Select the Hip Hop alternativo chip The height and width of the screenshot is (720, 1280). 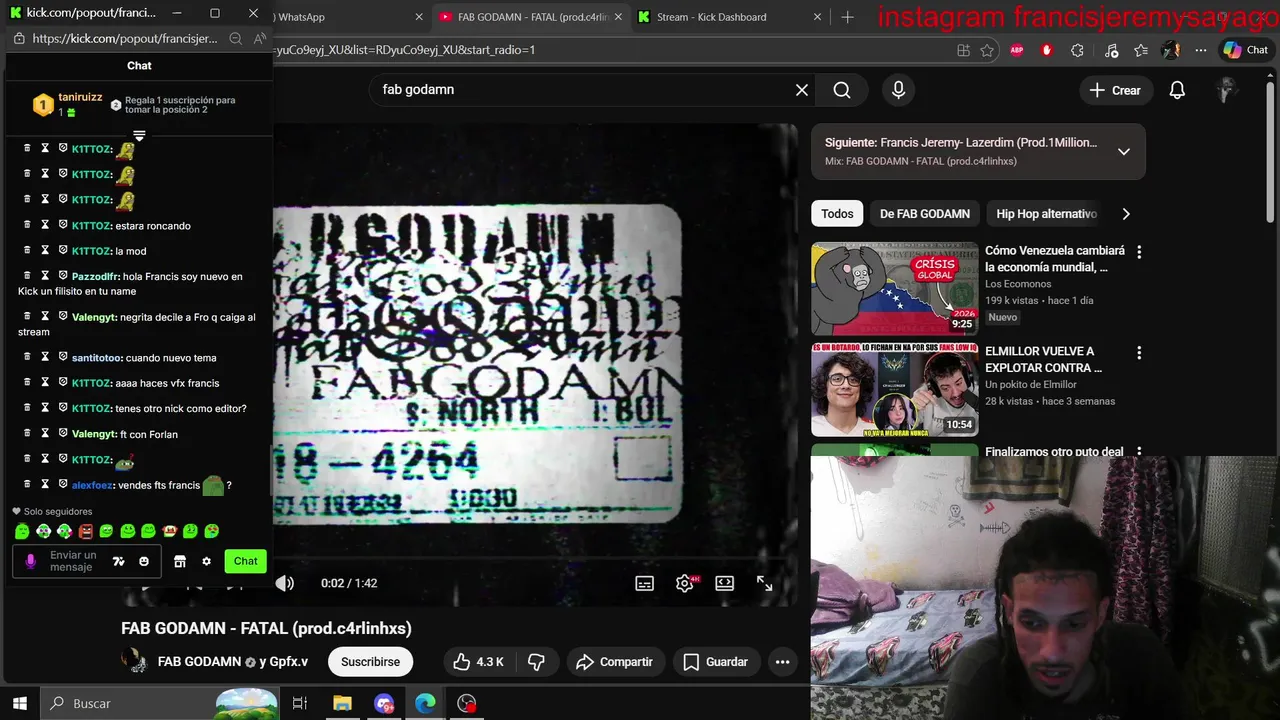(x=1046, y=214)
